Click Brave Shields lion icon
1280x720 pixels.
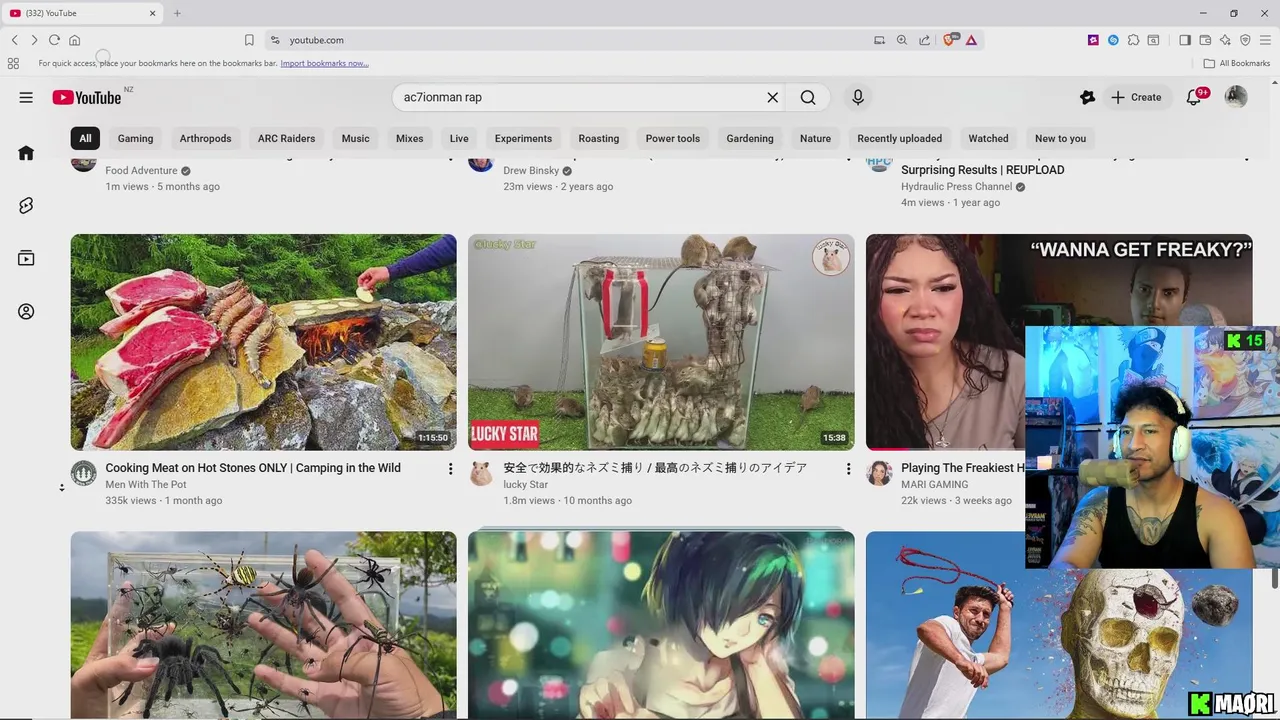click(951, 40)
